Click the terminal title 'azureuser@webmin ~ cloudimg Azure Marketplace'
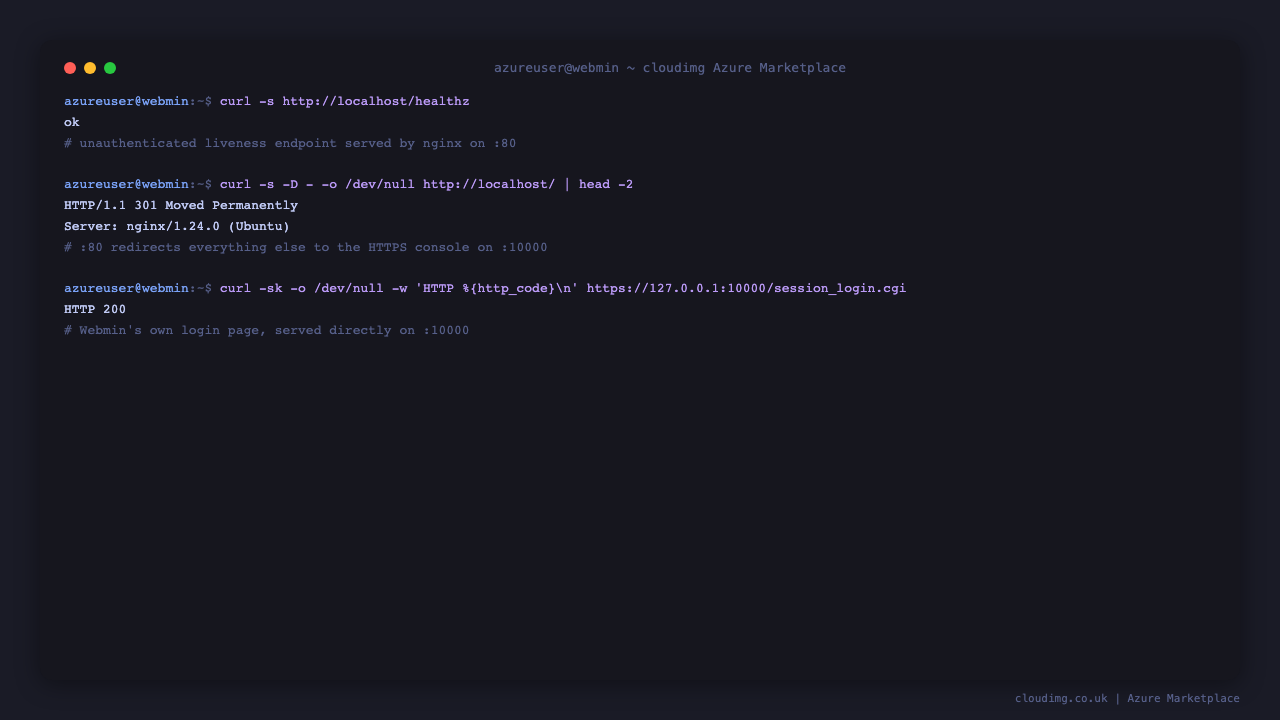1280x720 pixels. (x=670, y=68)
